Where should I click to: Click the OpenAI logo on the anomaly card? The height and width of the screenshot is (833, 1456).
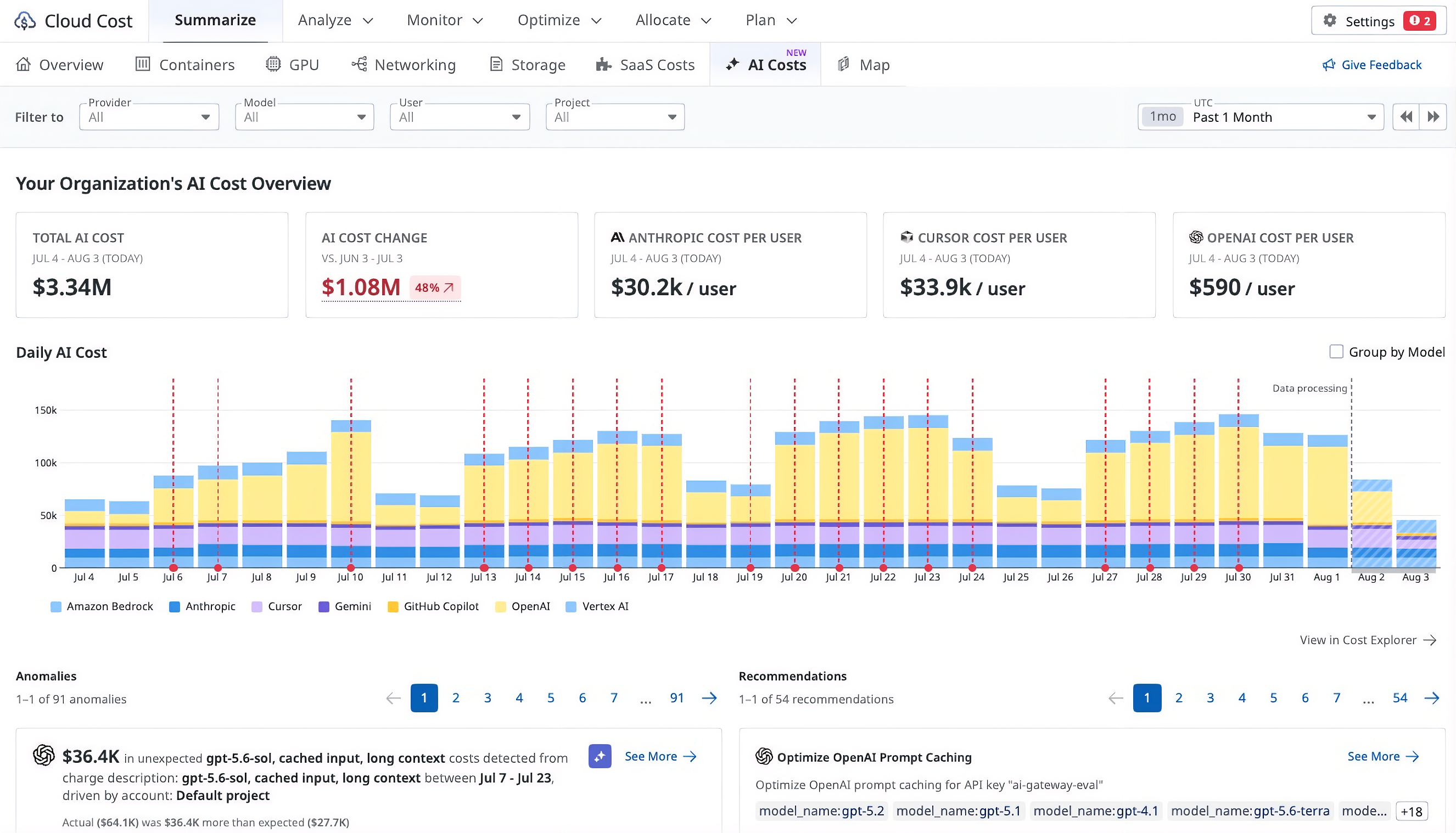[x=43, y=755]
